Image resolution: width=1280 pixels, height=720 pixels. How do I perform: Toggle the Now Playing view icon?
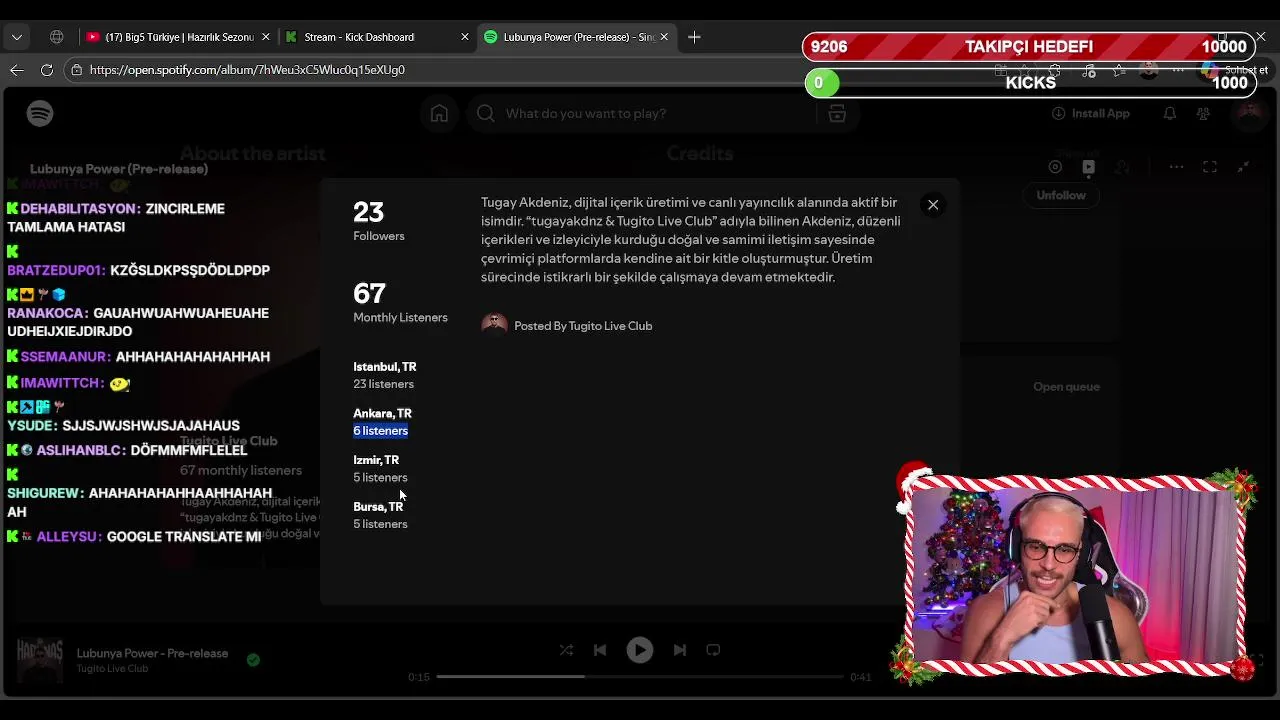(1089, 167)
